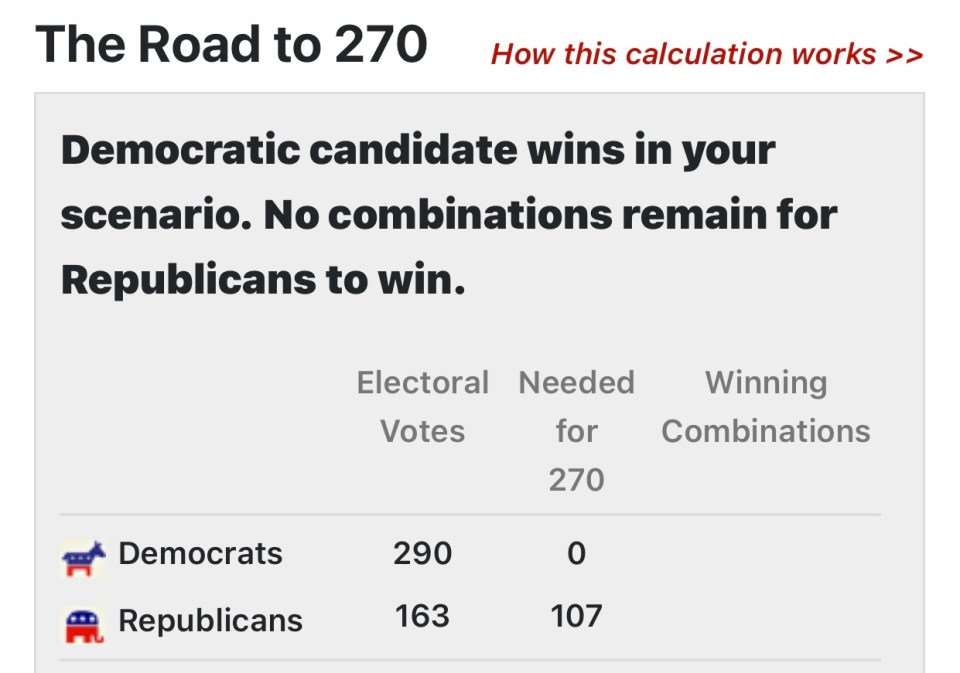
Task: Click the Republicans row label
Action: [x=211, y=620]
